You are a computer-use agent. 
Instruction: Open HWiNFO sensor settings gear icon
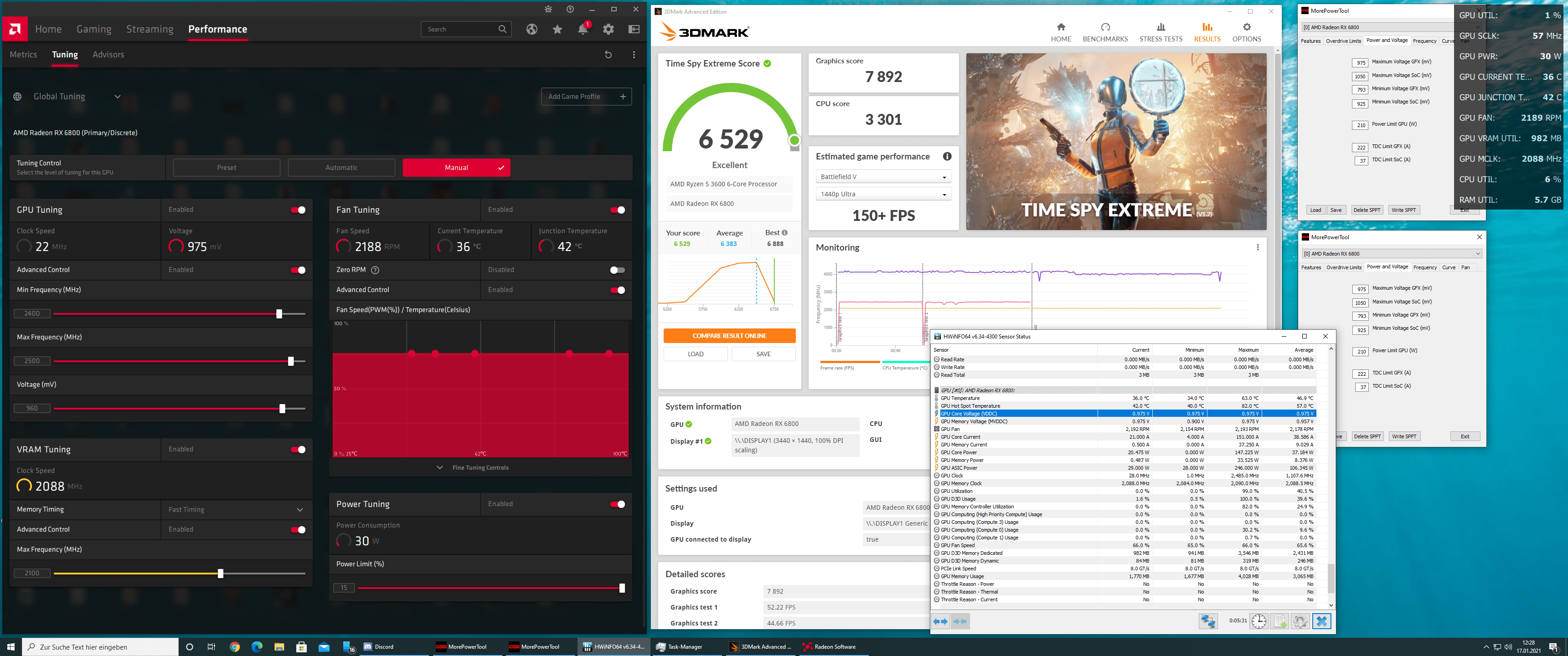tap(1300, 621)
